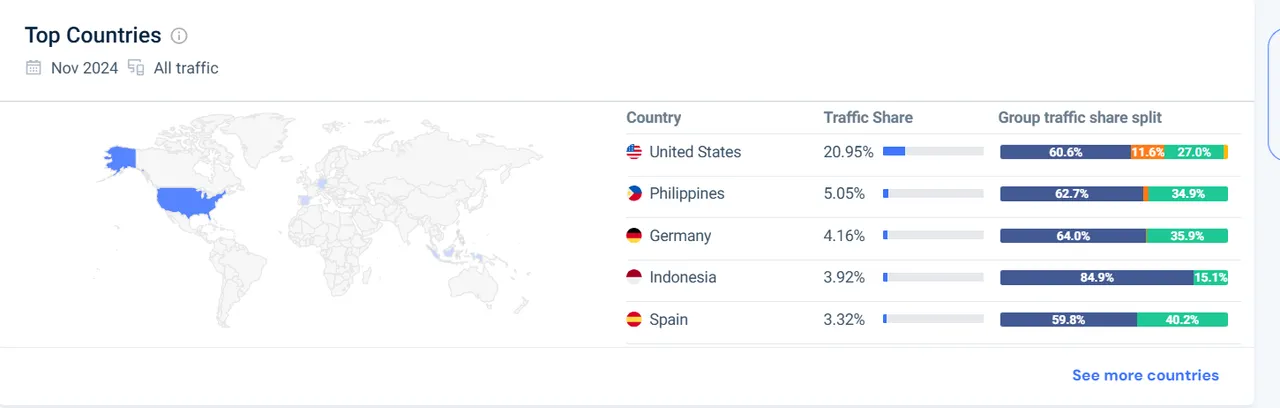Click the Philippines flag icon
The image size is (1280, 408).
point(634,194)
